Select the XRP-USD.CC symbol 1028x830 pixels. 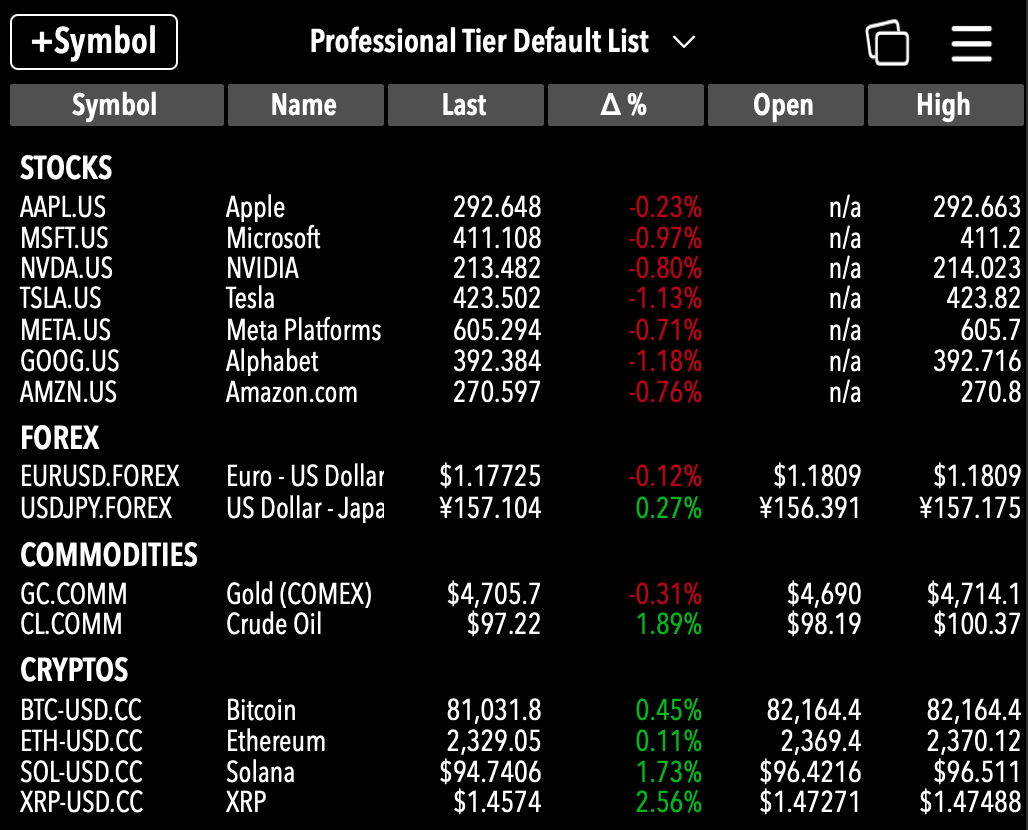coord(81,802)
